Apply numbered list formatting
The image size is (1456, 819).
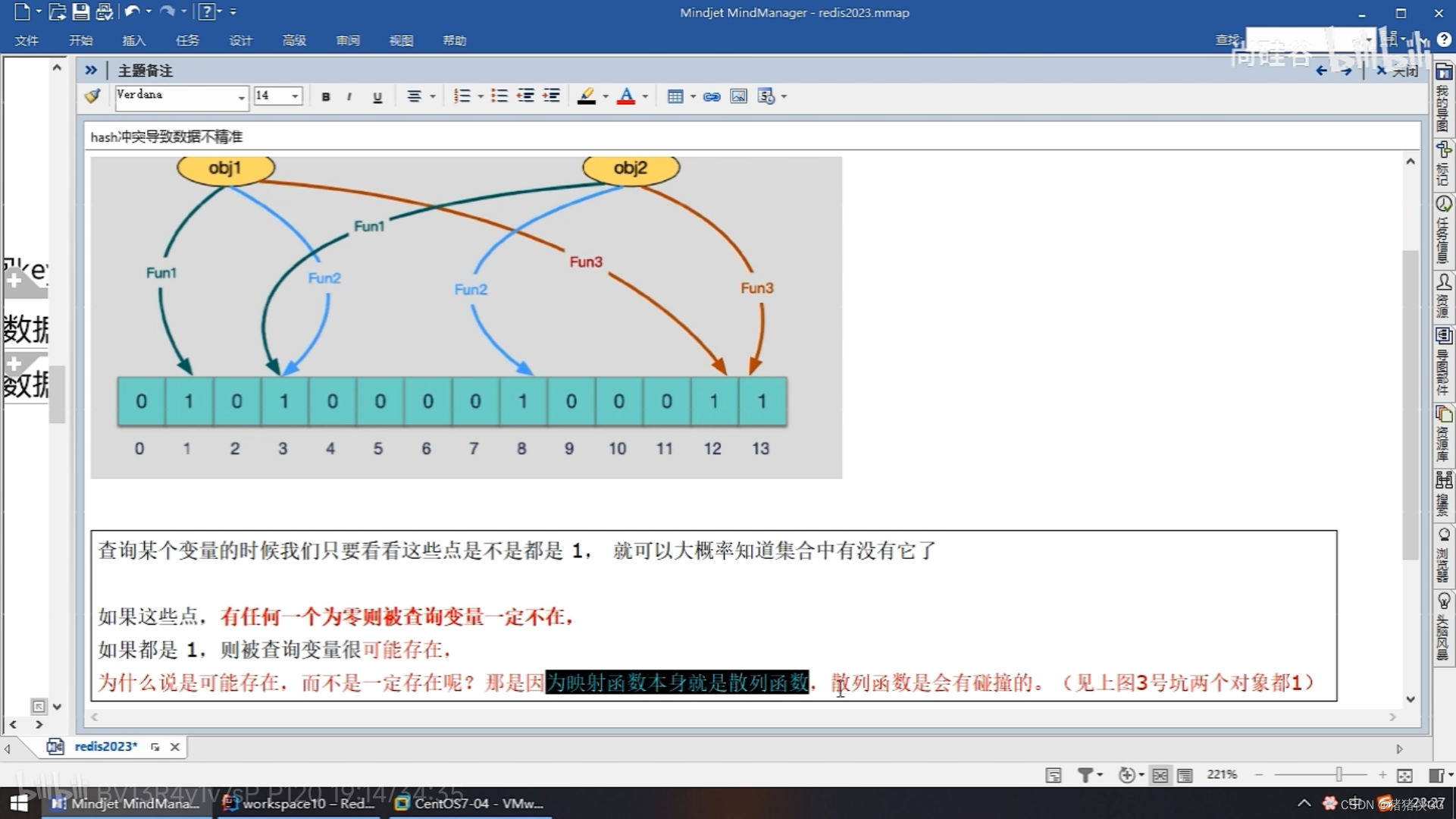[462, 96]
